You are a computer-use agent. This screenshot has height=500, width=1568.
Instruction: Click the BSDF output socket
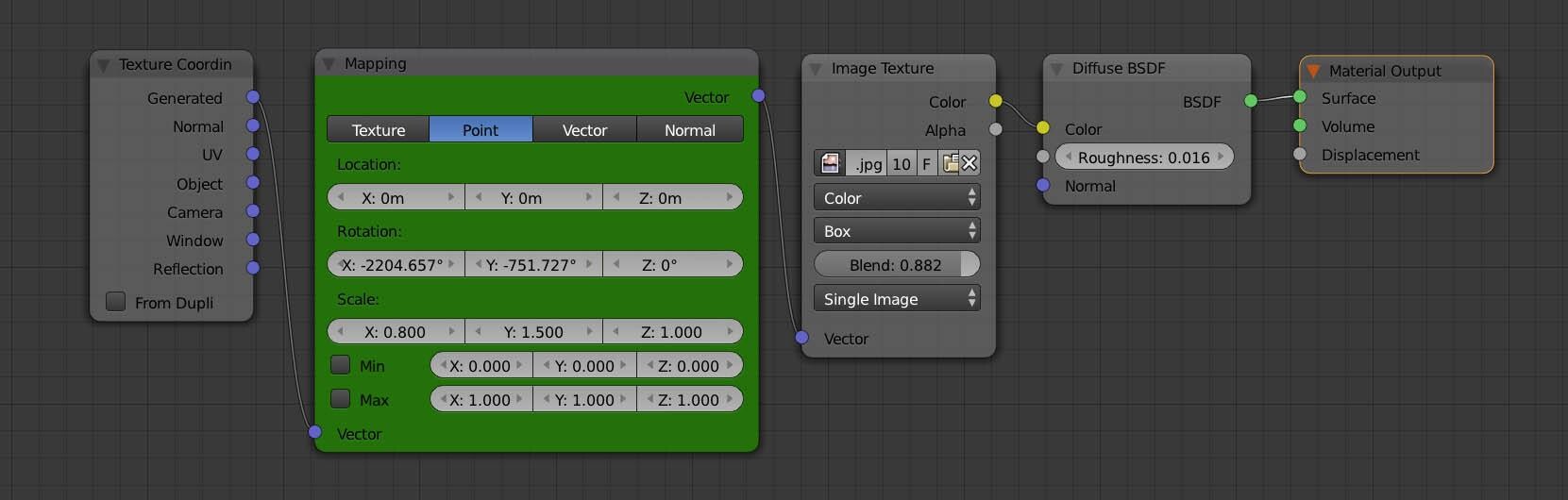(1251, 101)
